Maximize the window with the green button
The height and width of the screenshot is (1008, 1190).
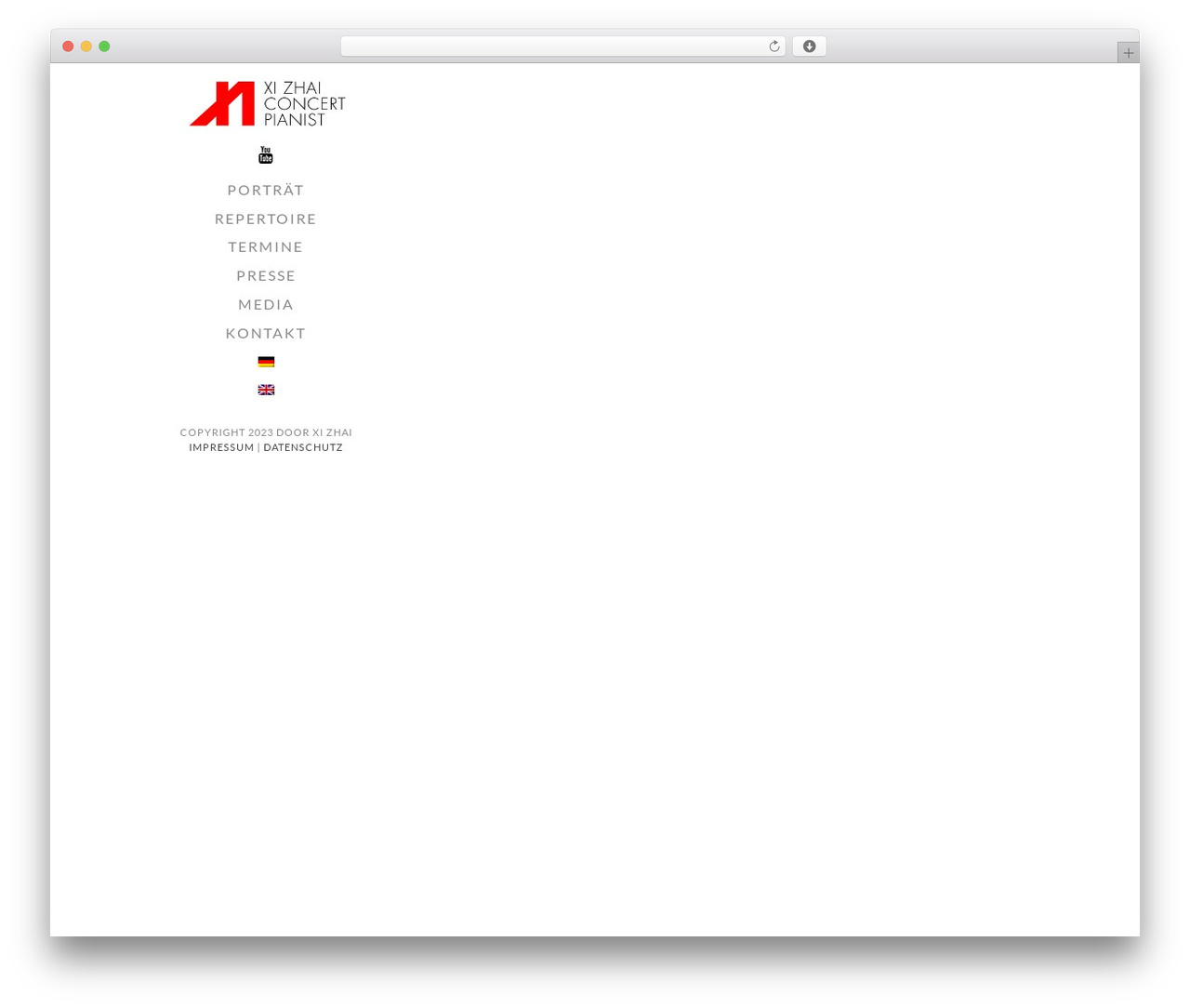click(x=104, y=46)
